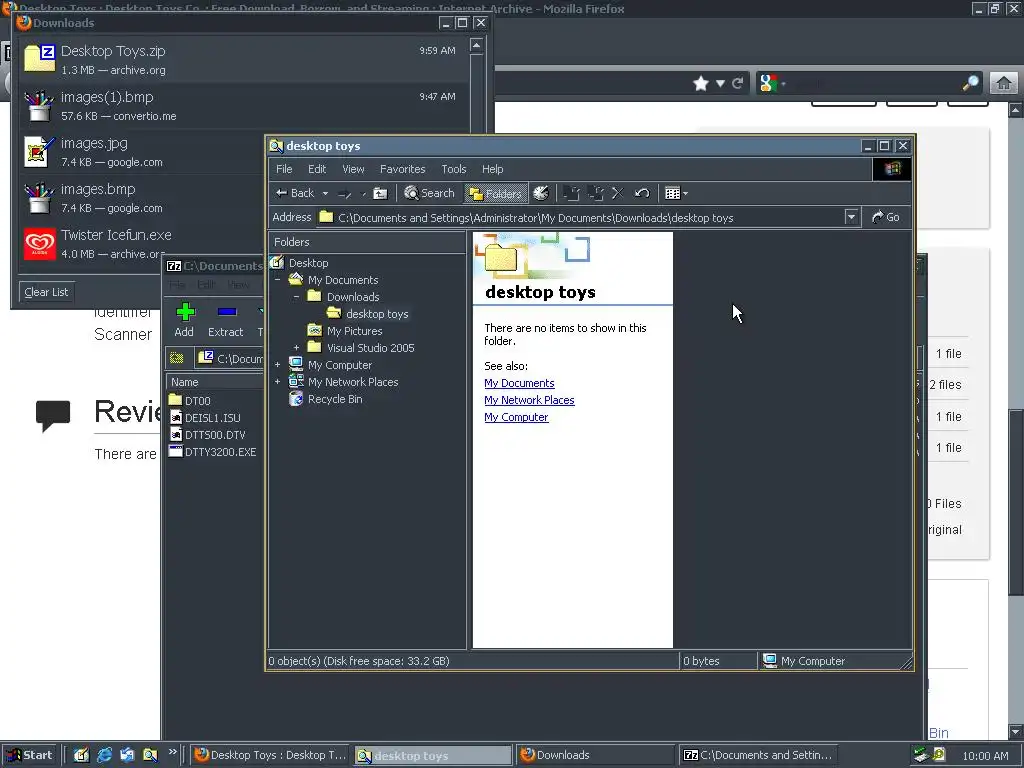Screen dimensions: 1024x768
Task: Click the Firefox Home button
Action: tap(1004, 84)
